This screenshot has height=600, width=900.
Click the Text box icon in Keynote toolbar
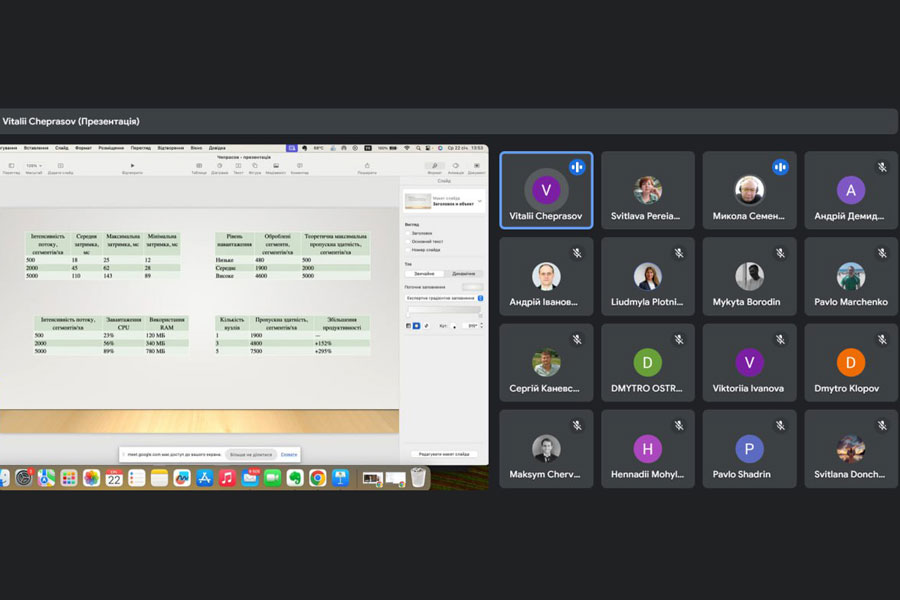238,166
